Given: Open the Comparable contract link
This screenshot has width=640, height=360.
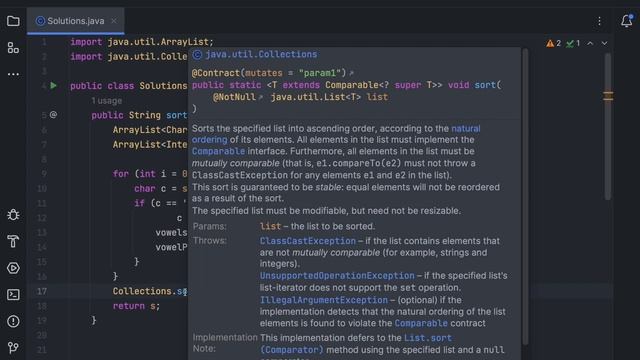Looking at the screenshot, I should click(421, 323).
